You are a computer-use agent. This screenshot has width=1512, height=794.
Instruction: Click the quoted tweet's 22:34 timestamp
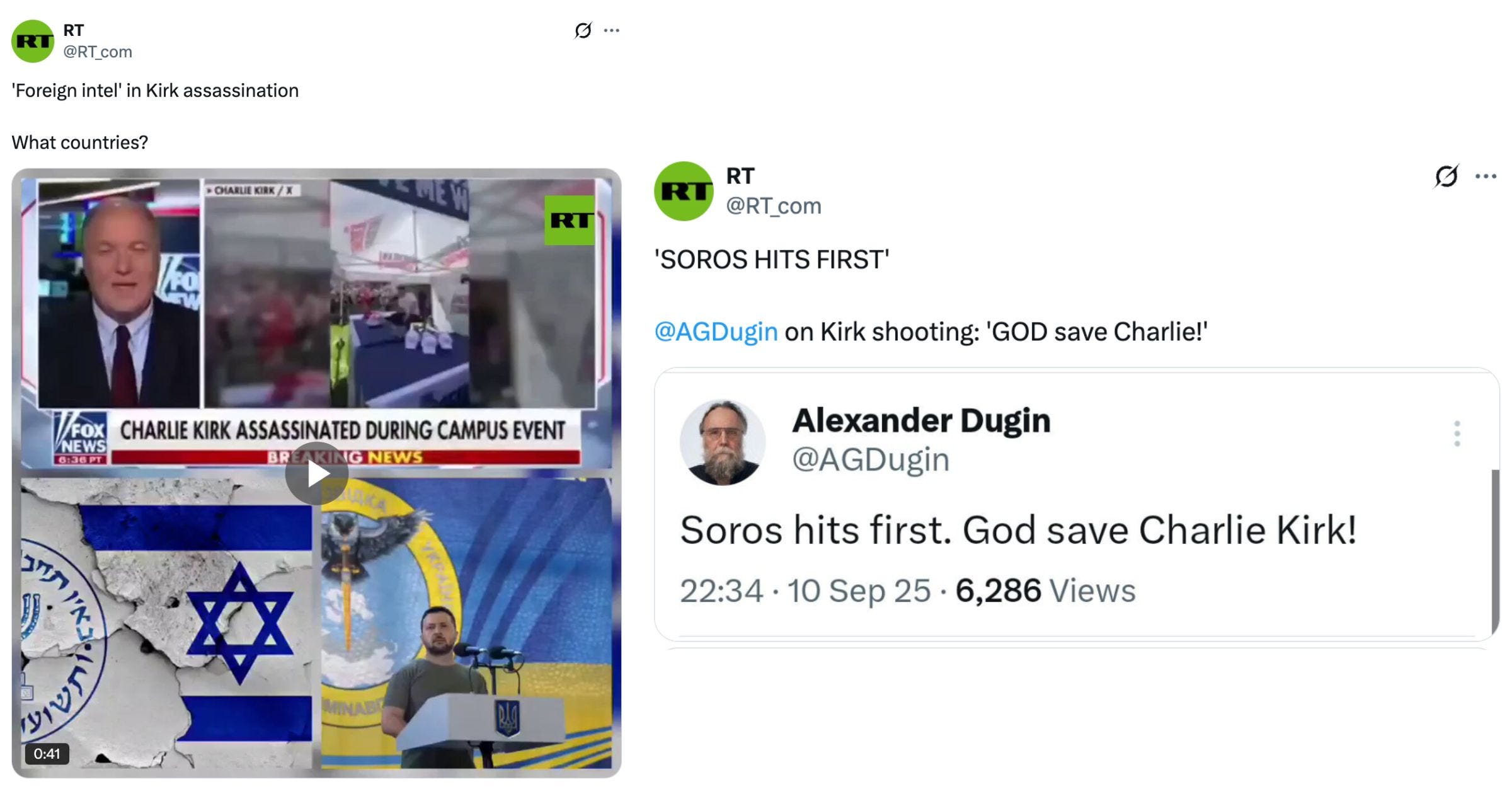point(721,591)
